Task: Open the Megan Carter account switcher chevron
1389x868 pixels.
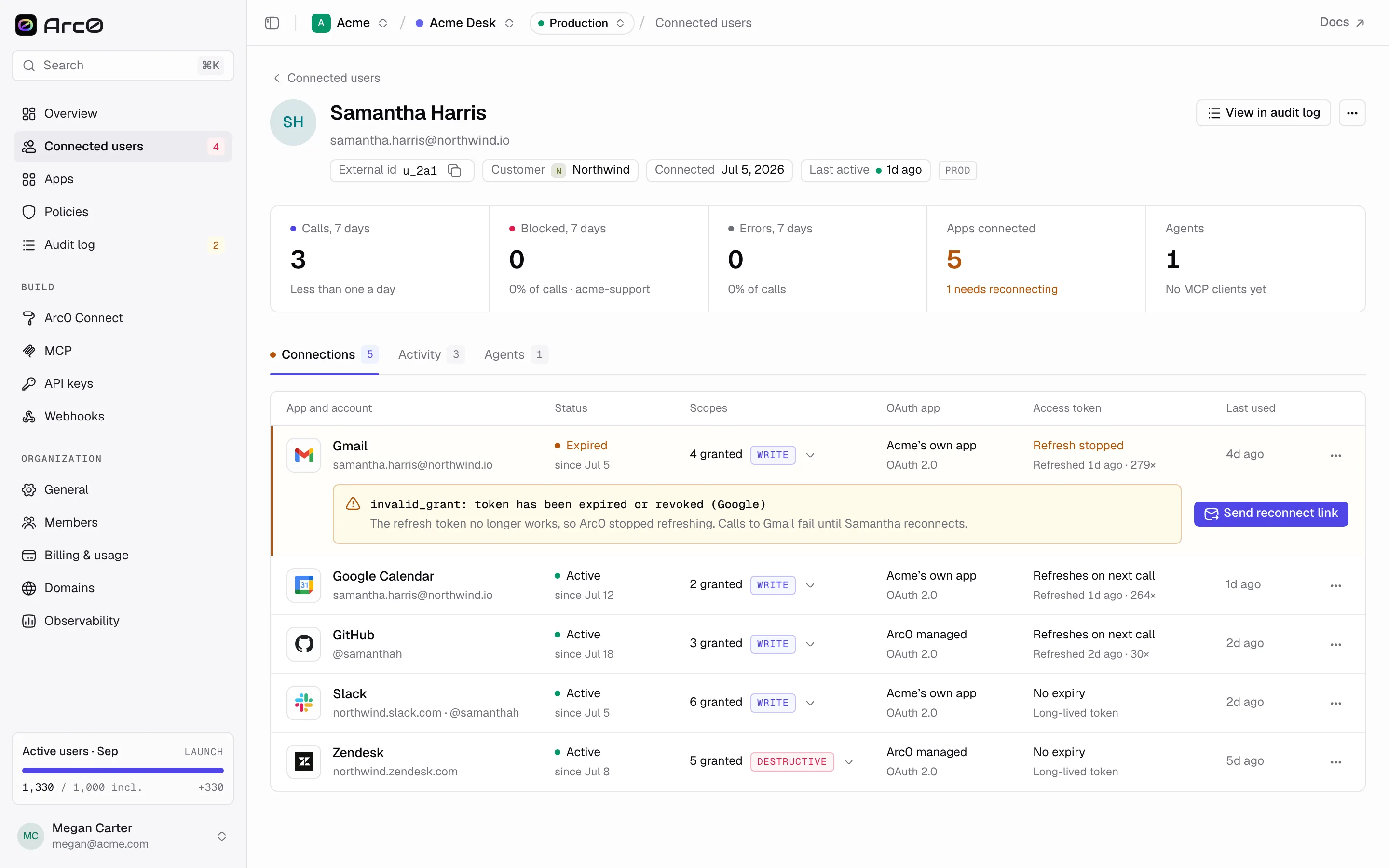Action: point(221,836)
